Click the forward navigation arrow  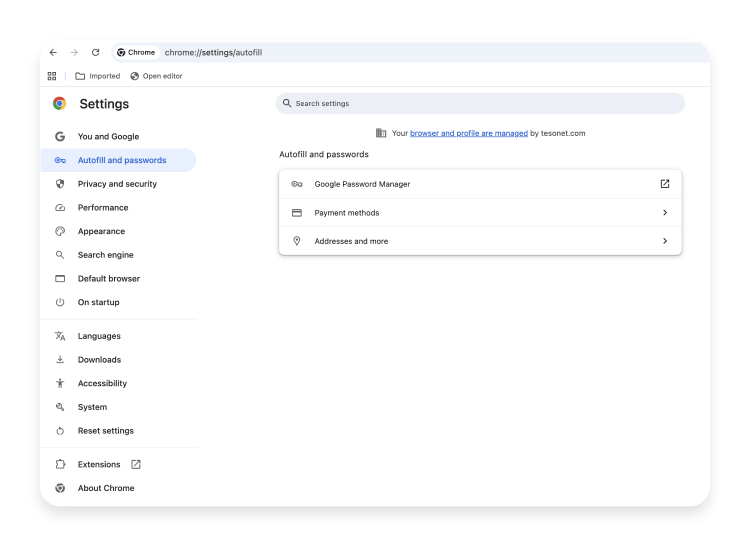[74, 53]
